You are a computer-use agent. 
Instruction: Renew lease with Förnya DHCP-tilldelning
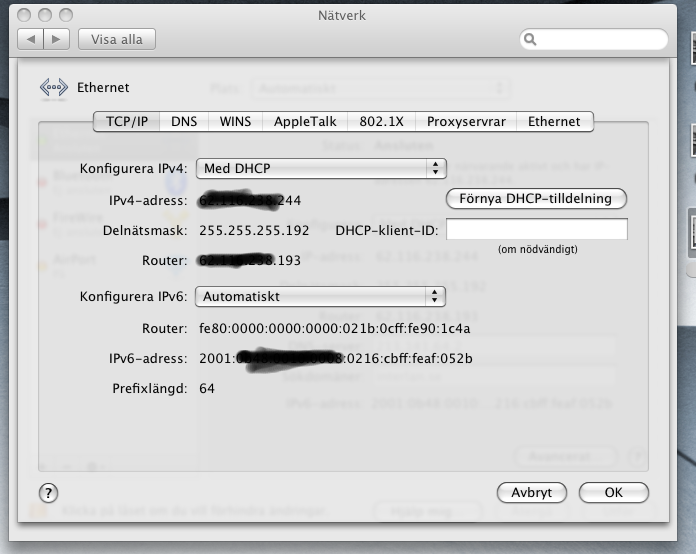tap(536, 198)
